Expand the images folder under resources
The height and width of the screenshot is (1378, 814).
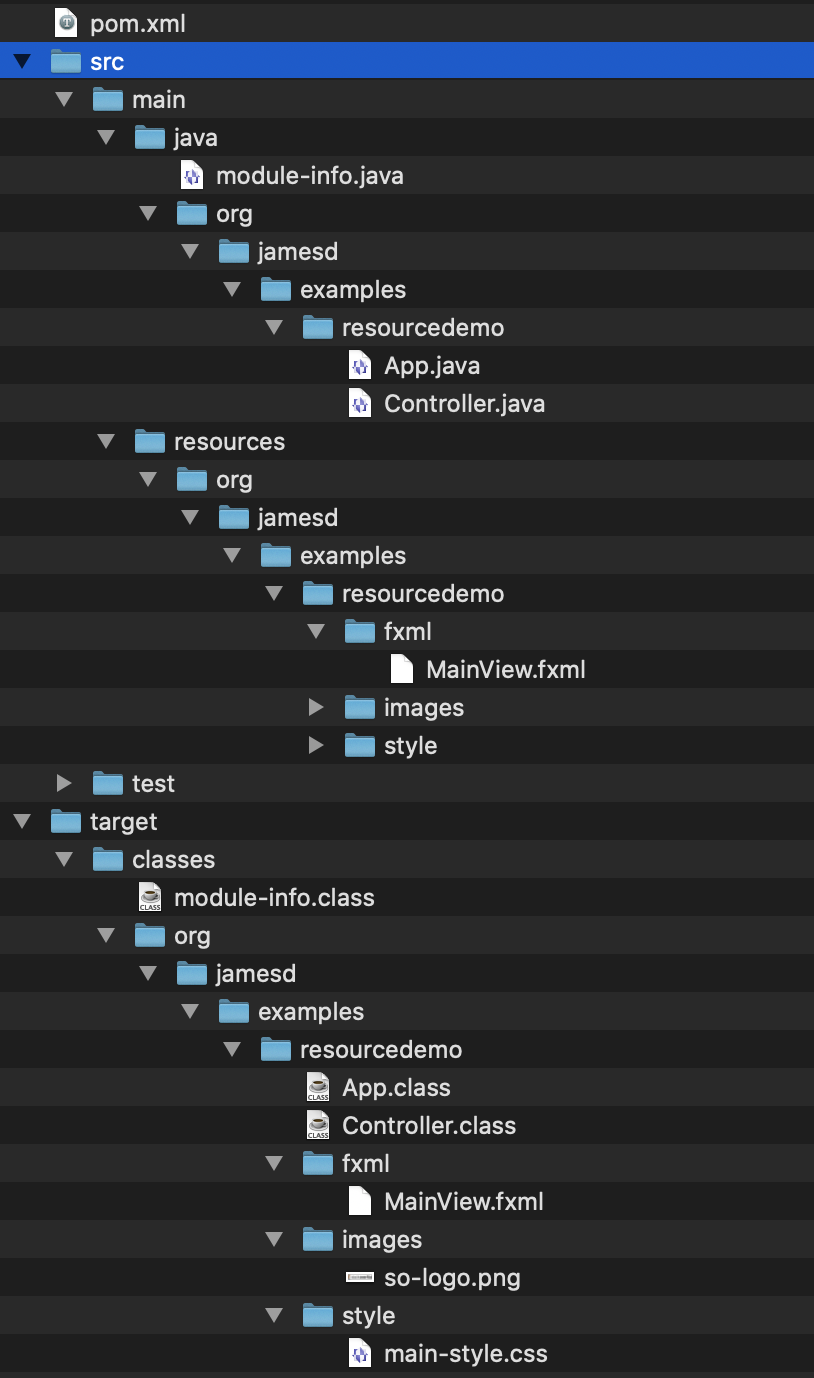tap(317, 707)
